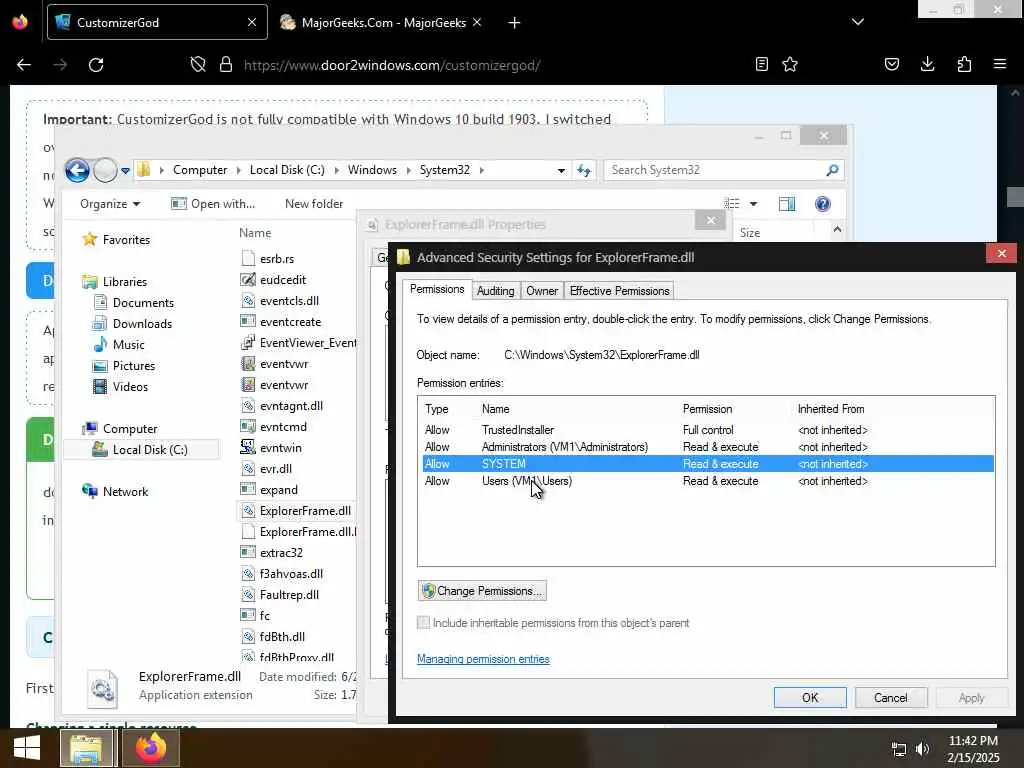Switch to Auditing tab
Image resolution: width=1024 pixels, height=768 pixels.
495,291
